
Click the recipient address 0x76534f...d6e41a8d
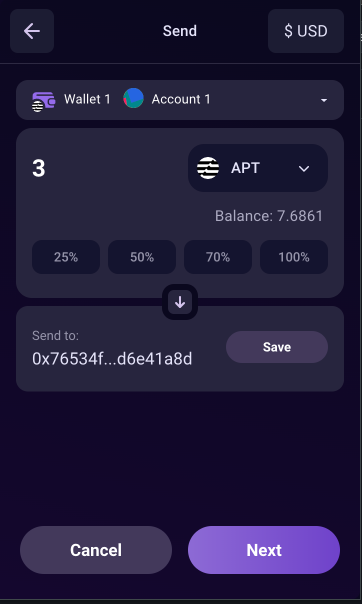(x=112, y=359)
